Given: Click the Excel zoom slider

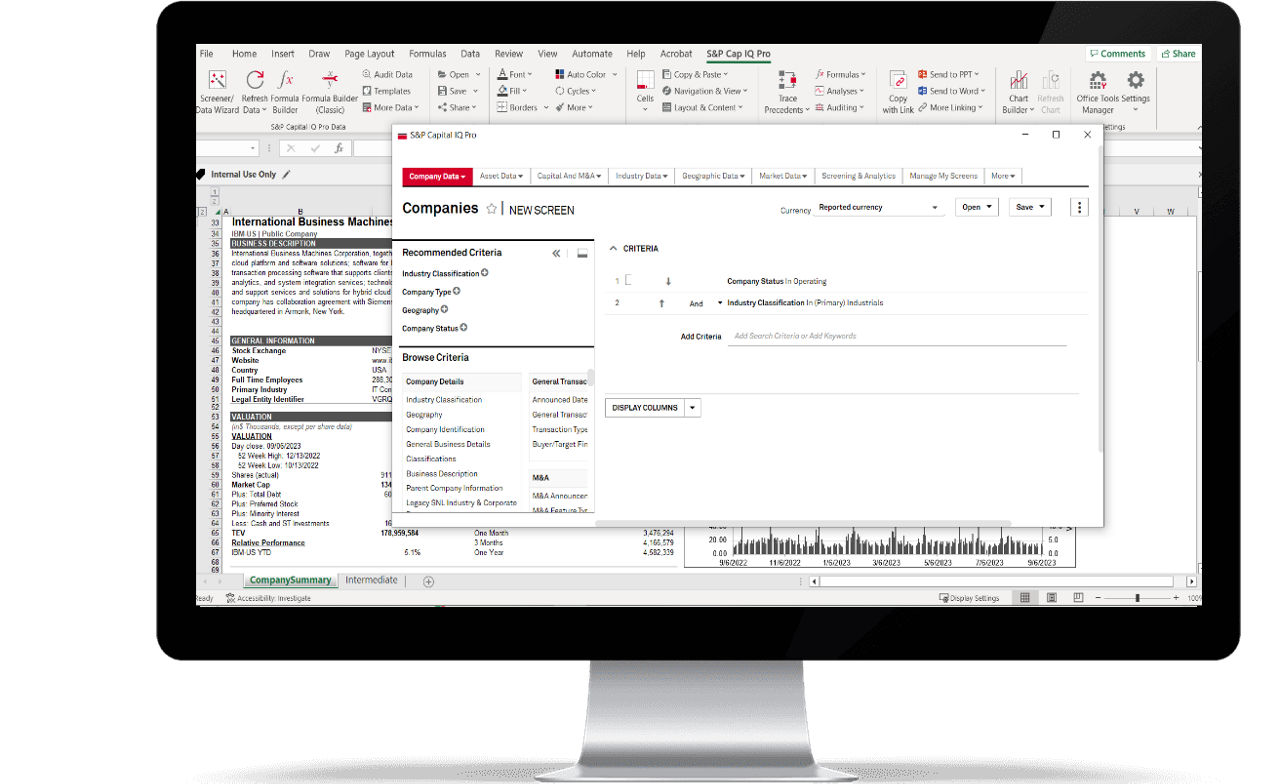Looking at the screenshot, I should pyautogui.click(x=1137, y=598).
